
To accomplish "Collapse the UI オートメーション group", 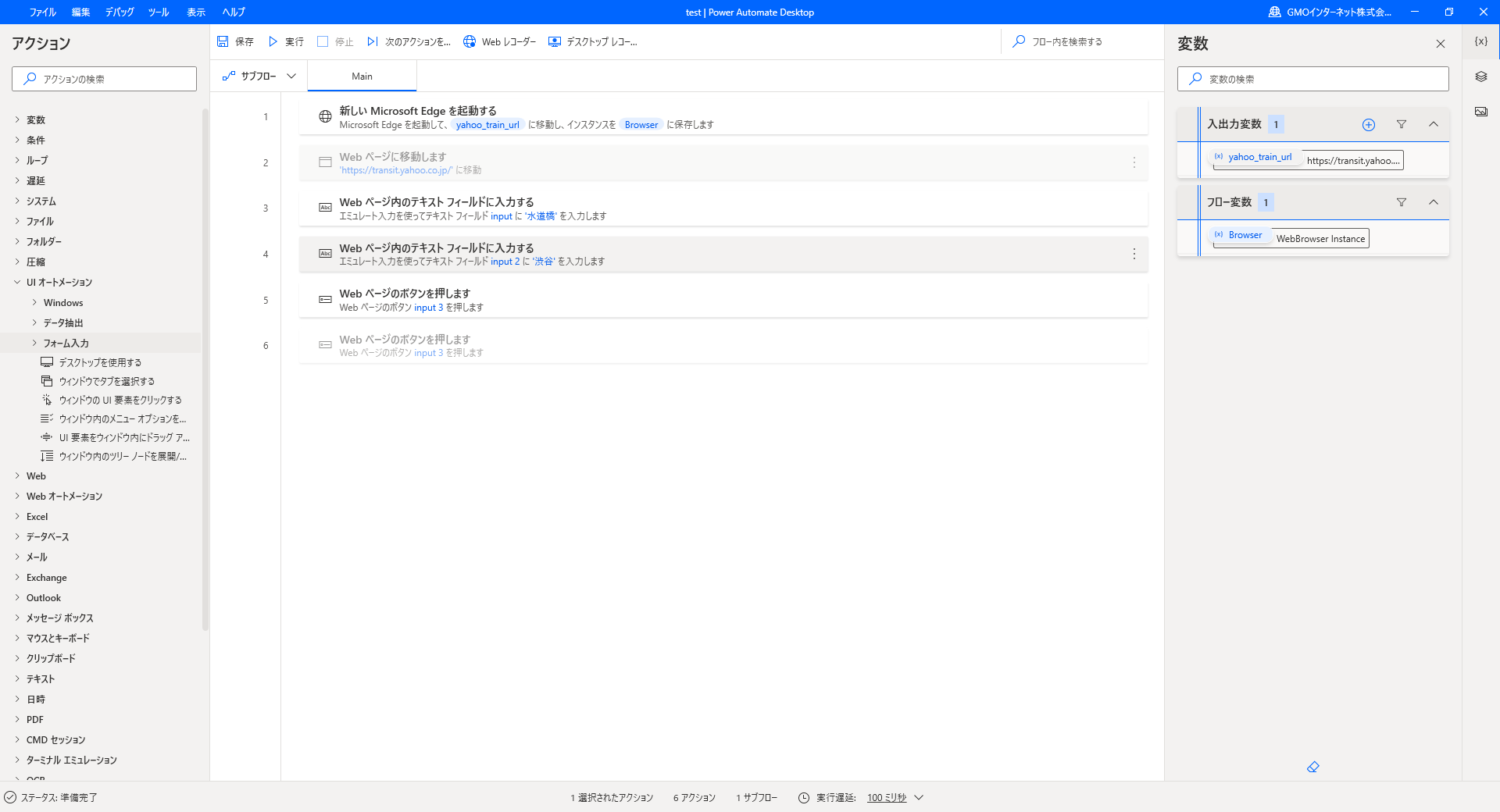I will coord(17,282).
